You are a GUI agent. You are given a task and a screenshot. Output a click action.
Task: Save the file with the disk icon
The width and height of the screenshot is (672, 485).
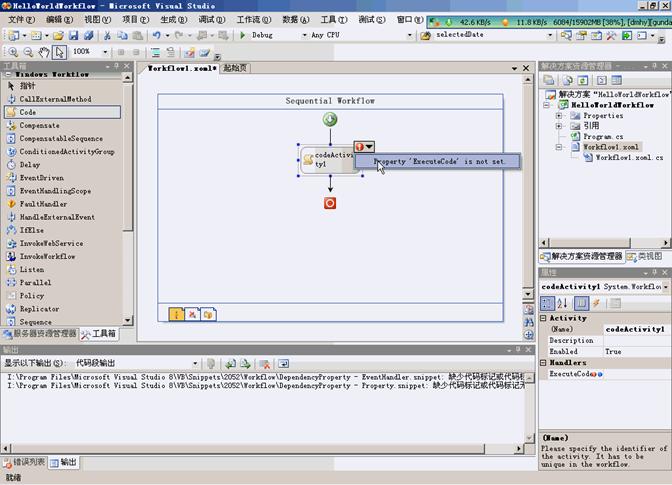click(x=74, y=36)
